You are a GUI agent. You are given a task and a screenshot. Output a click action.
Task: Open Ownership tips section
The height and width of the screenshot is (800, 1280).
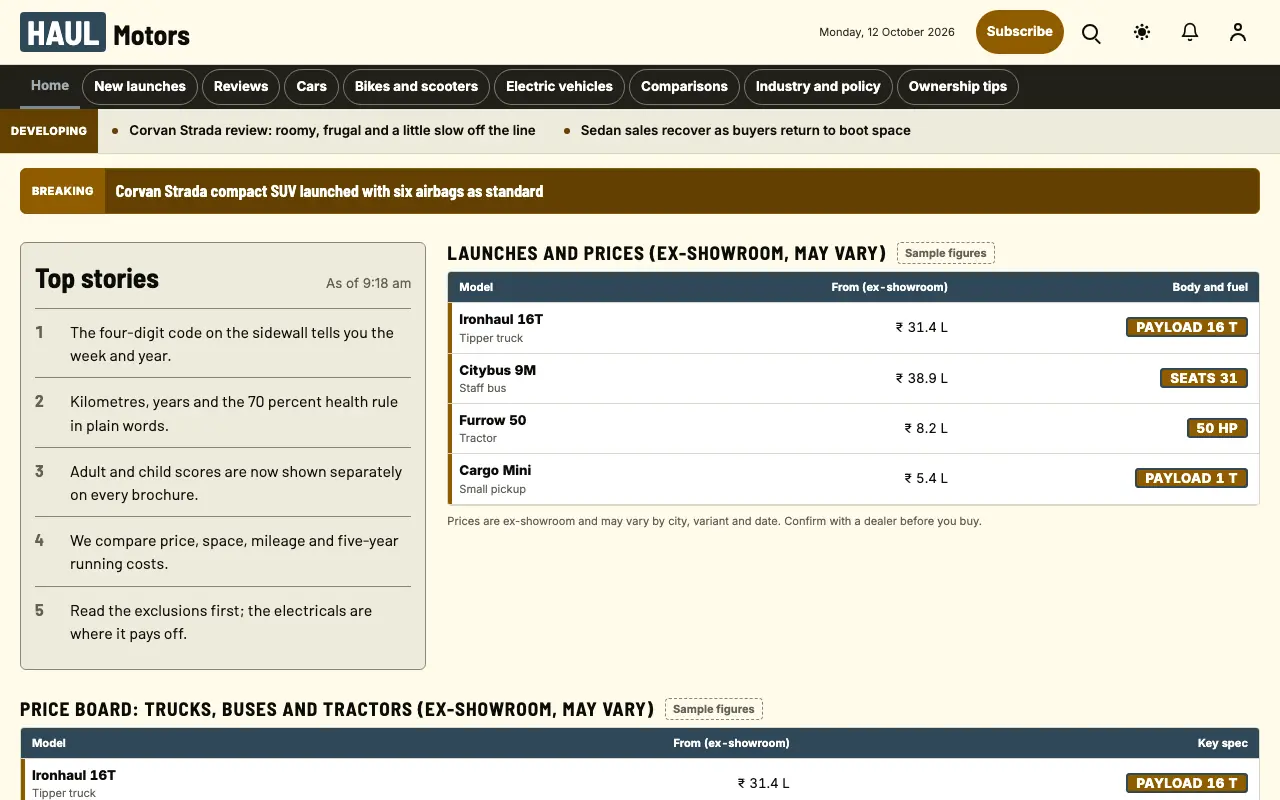(958, 87)
